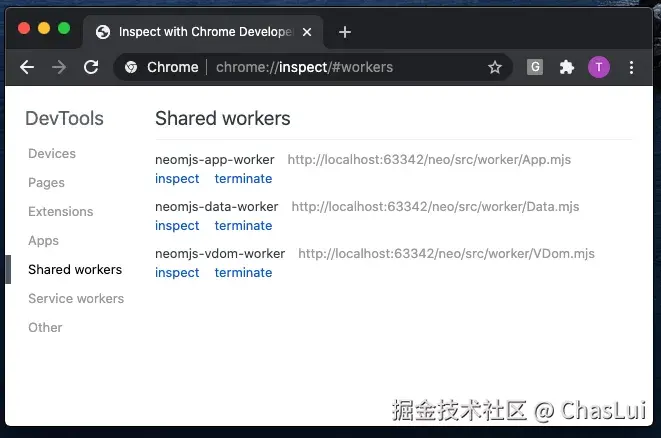The width and height of the screenshot is (661, 438).
Task: Terminate the neomjs-vdom-worker
Action: coord(243,273)
